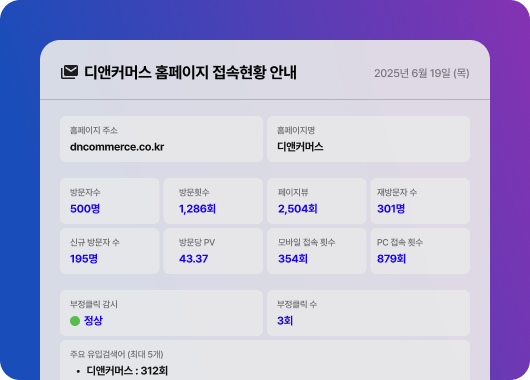The height and width of the screenshot is (380, 530).
Task: Click the 모바일 접속 횟수 label
Action: (306, 242)
